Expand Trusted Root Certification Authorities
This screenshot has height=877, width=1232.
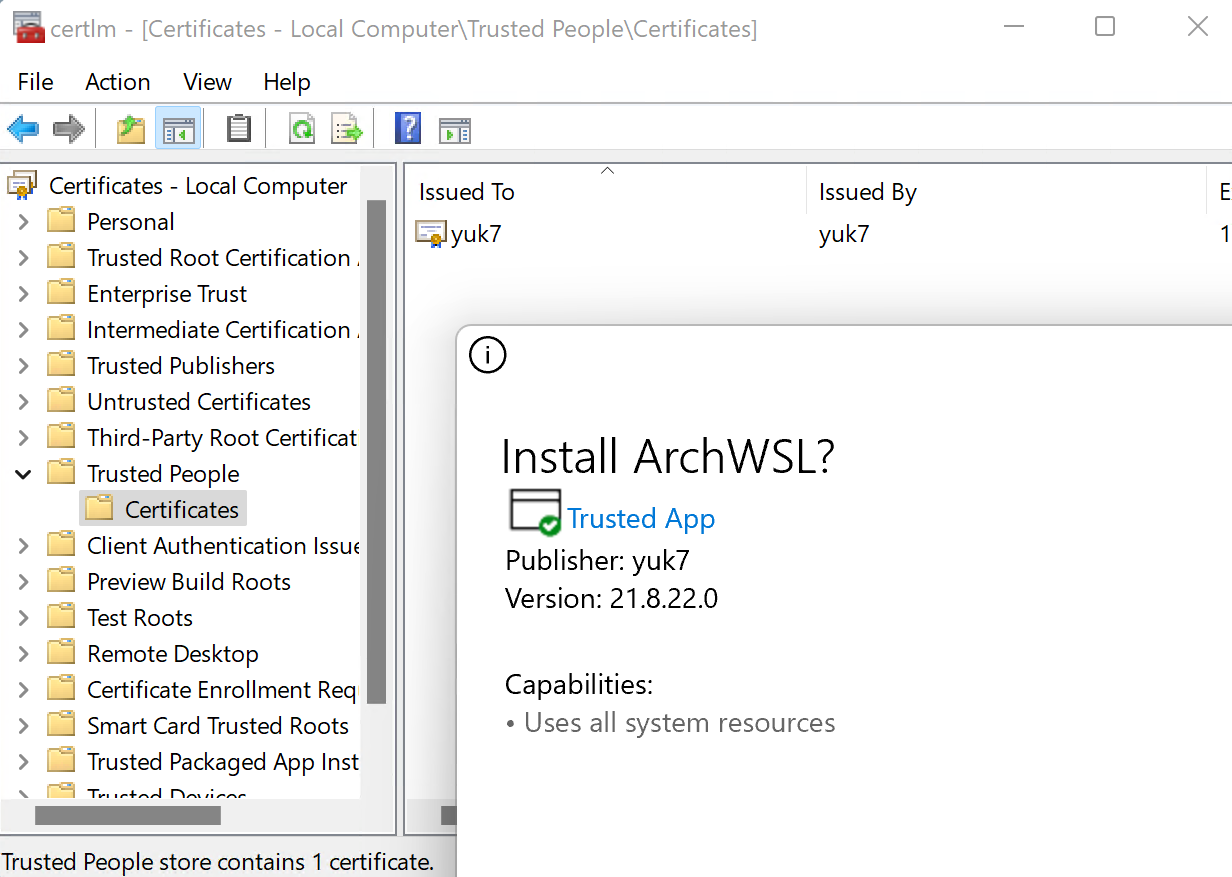[23, 257]
